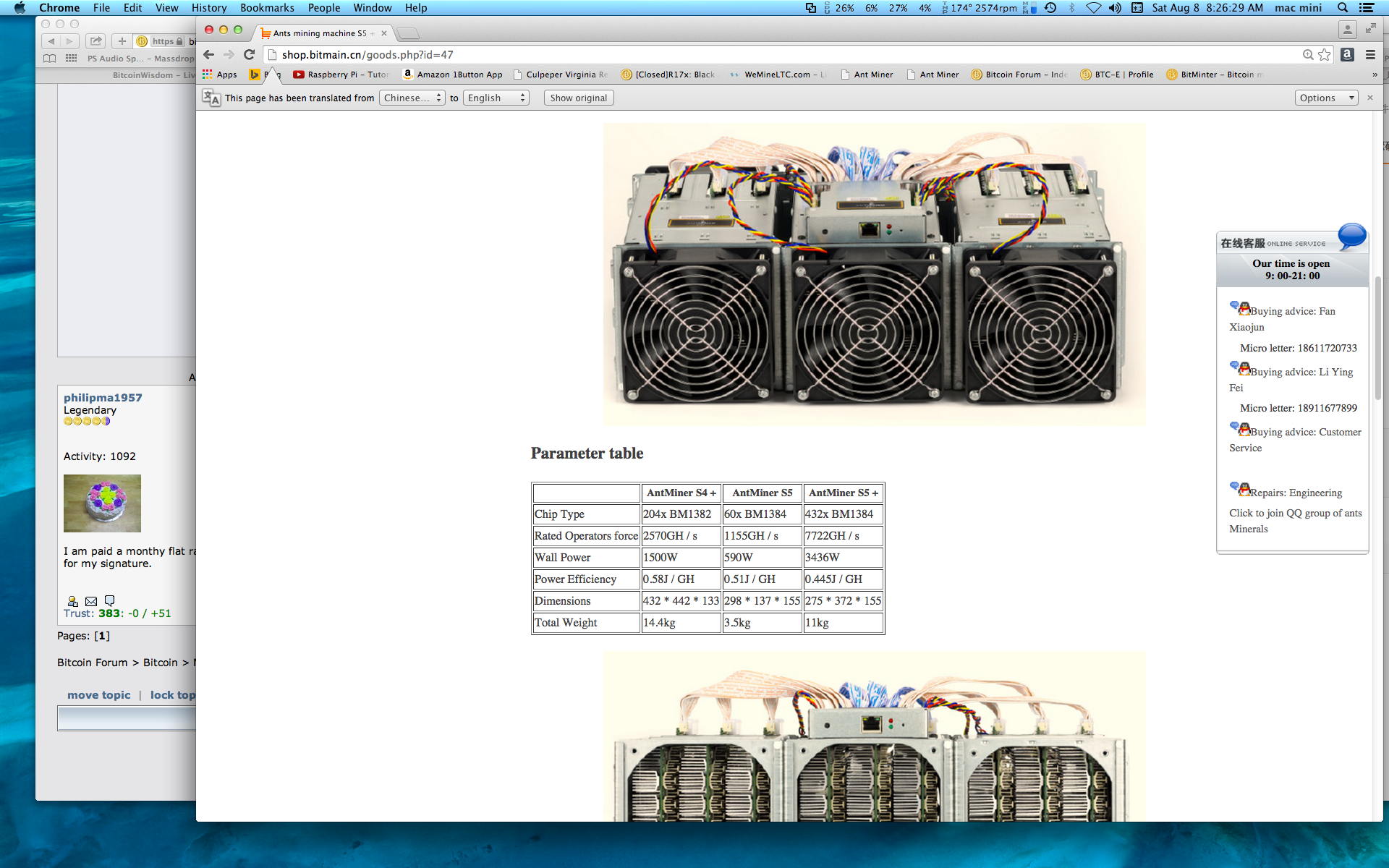Open the blue online service chat bubble
This screenshot has height=868, width=1389.
(1351, 236)
